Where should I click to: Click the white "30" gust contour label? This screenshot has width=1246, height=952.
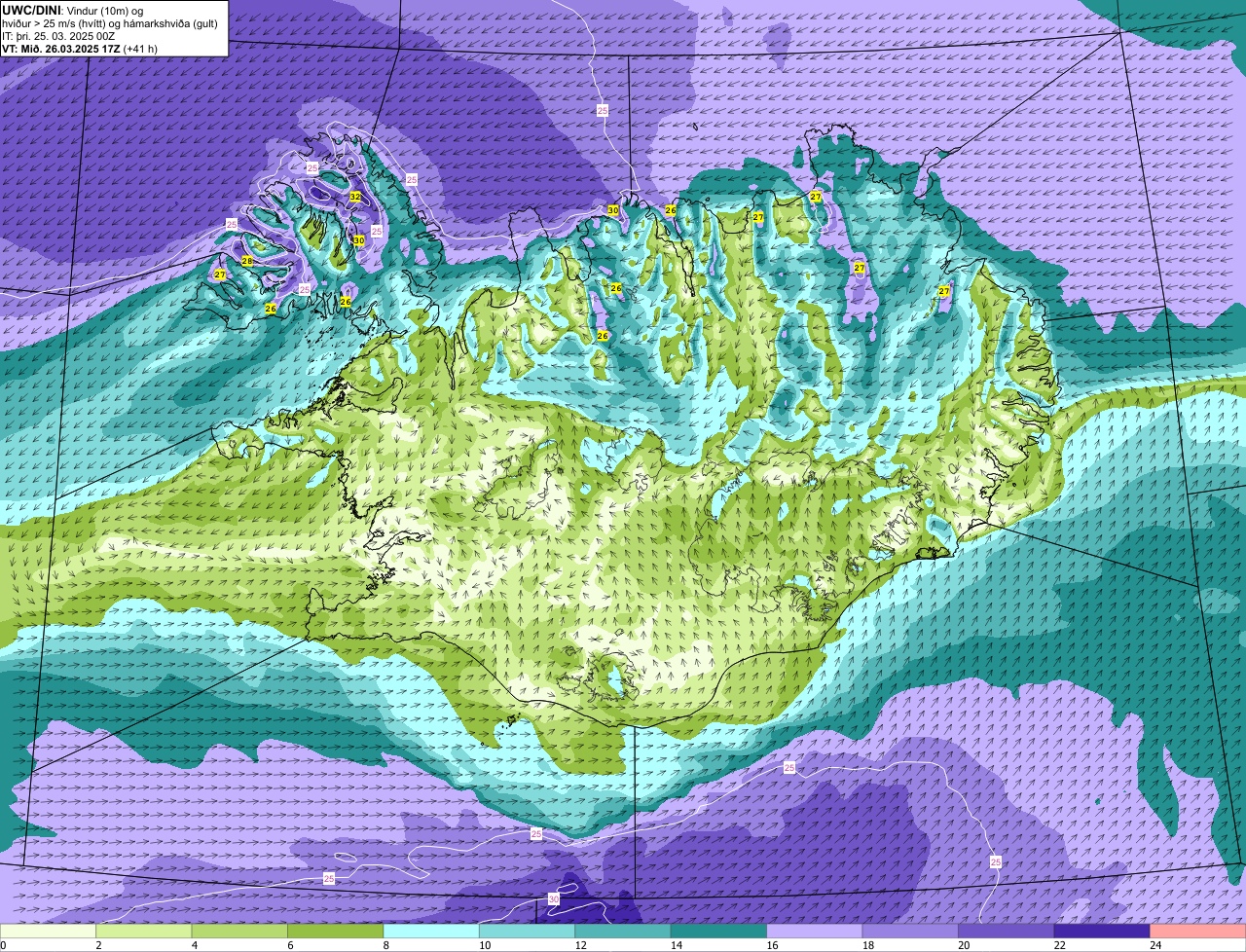[554, 899]
